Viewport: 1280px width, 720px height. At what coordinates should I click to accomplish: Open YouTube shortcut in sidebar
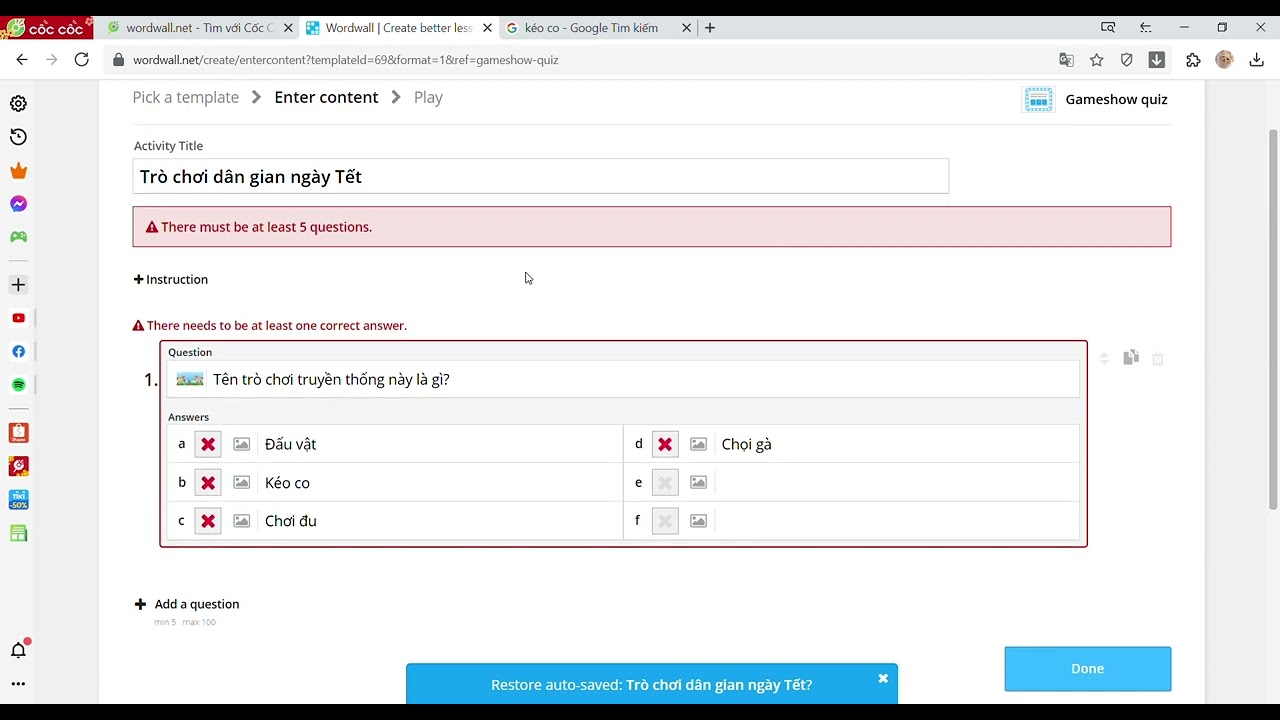(x=18, y=318)
